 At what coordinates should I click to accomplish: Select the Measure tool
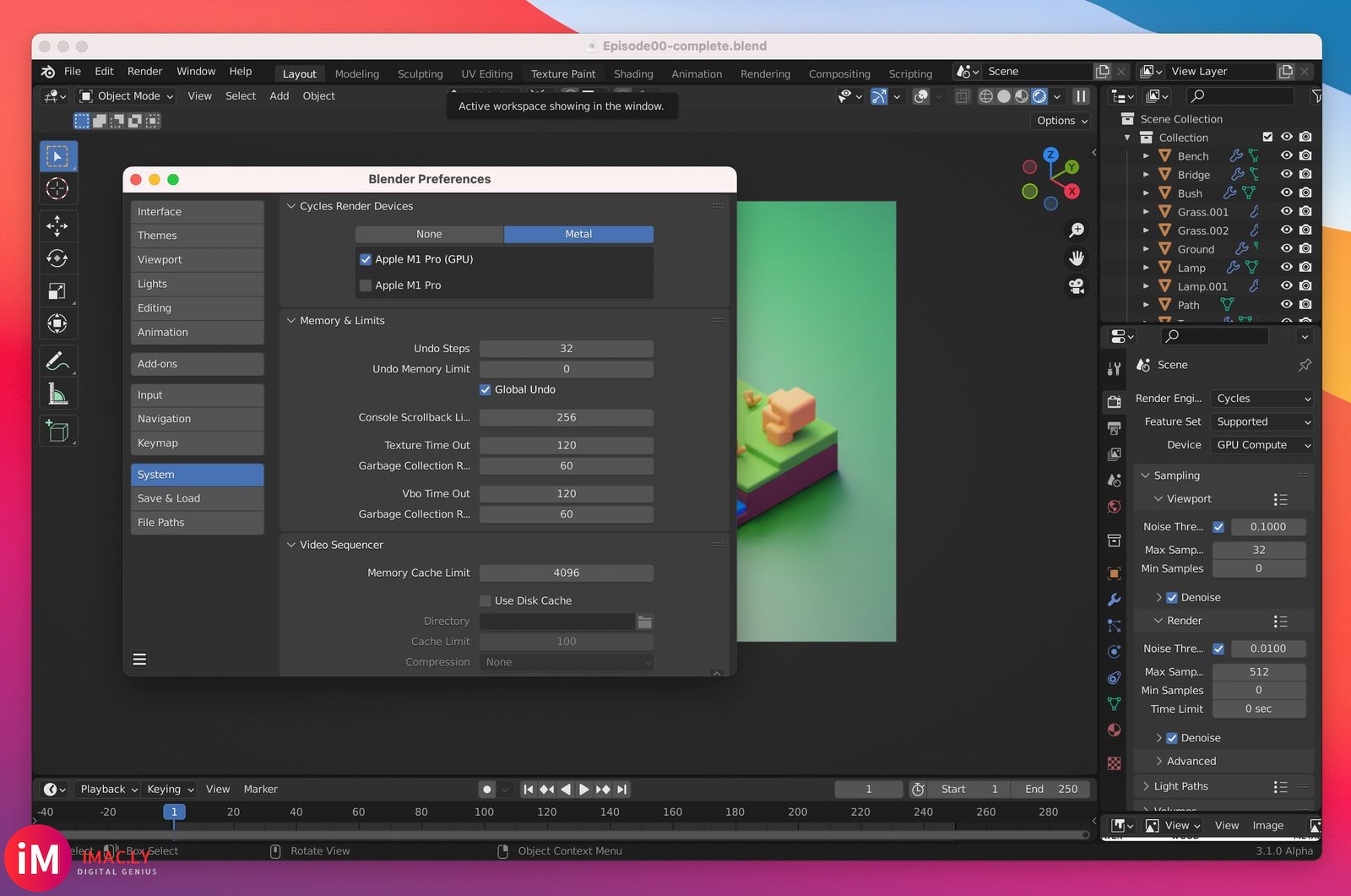(57, 394)
